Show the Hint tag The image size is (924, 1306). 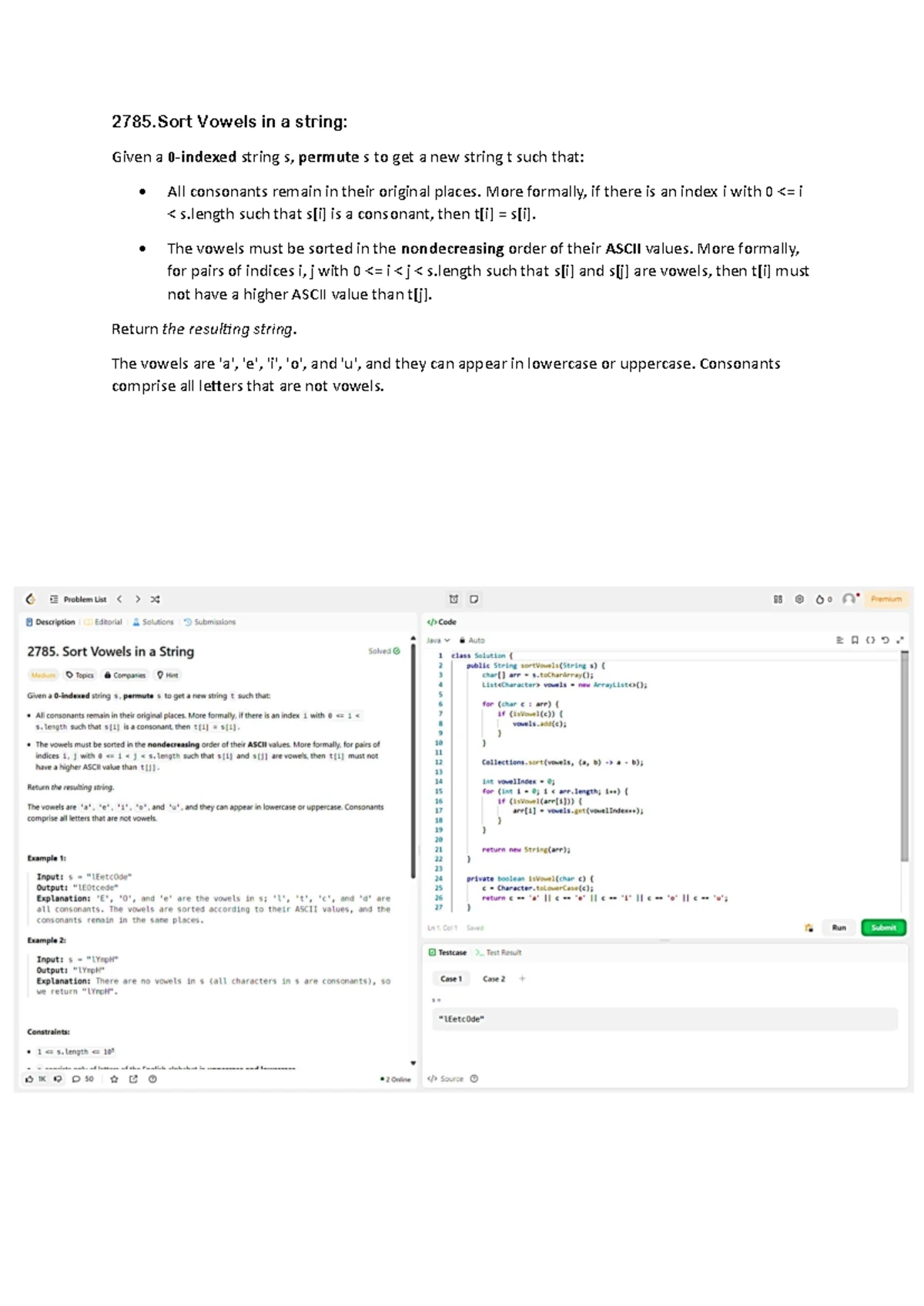tap(167, 675)
